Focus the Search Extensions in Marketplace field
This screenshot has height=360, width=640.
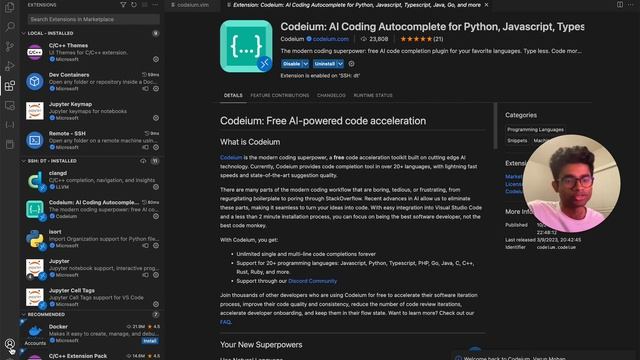(x=93, y=19)
